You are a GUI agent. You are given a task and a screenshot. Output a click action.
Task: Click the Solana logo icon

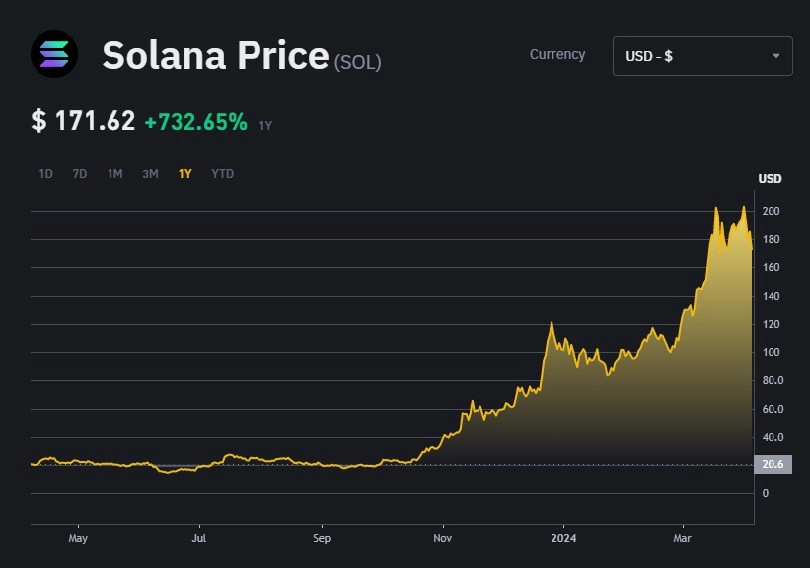click(54, 54)
